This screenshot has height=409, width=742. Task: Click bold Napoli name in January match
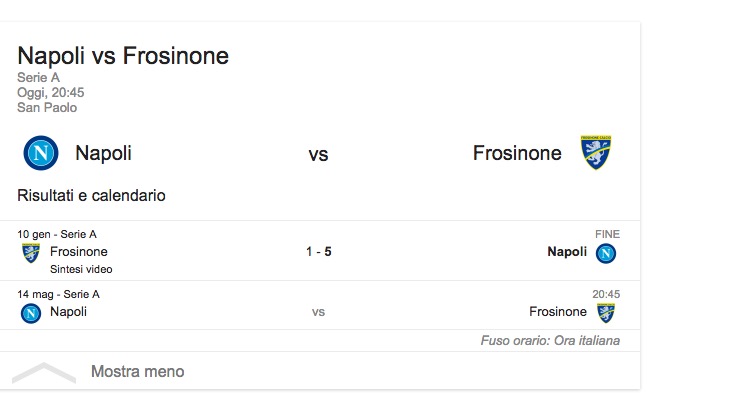click(567, 252)
